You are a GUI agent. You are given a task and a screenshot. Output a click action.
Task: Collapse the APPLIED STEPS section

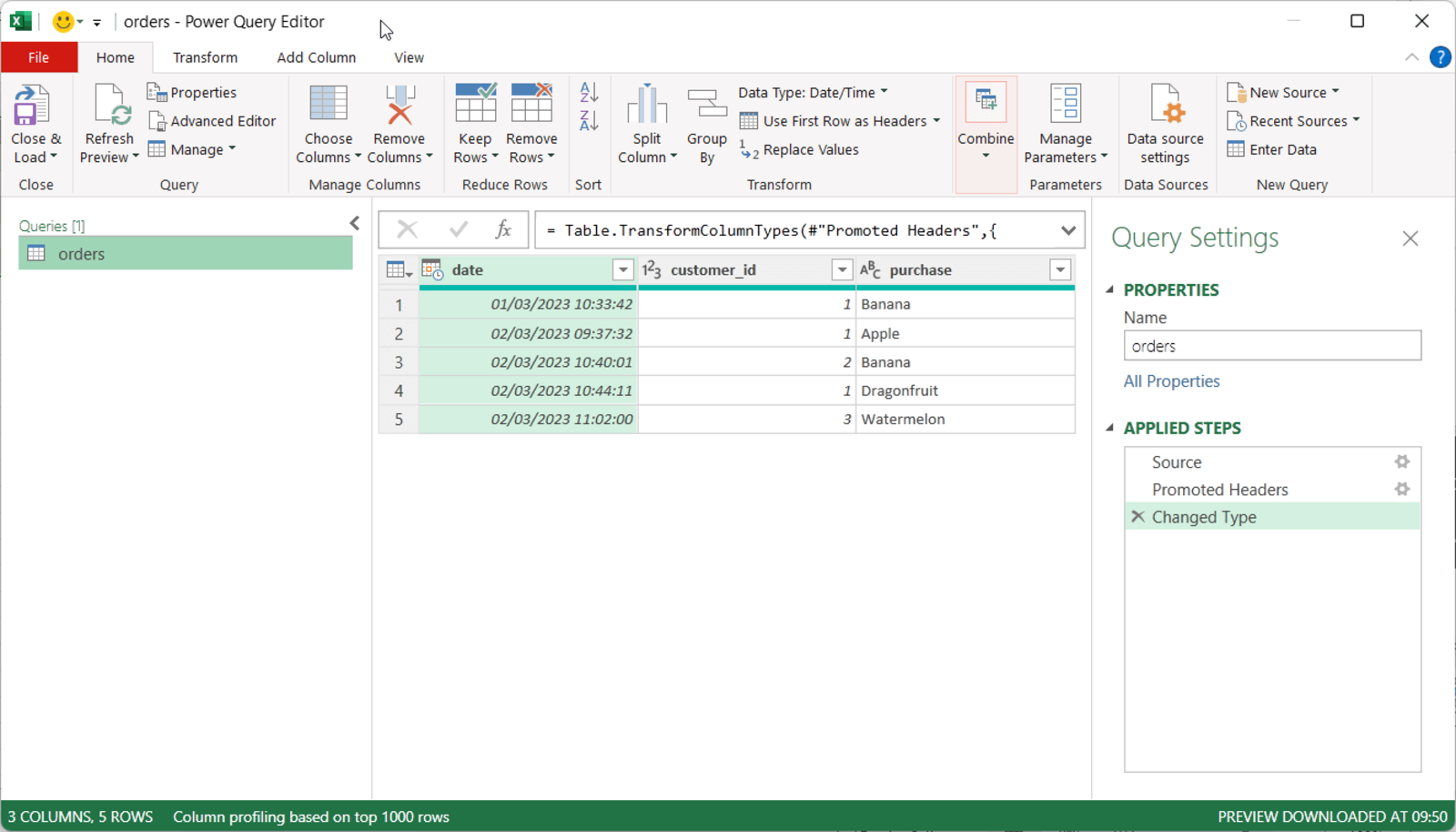pos(1110,427)
